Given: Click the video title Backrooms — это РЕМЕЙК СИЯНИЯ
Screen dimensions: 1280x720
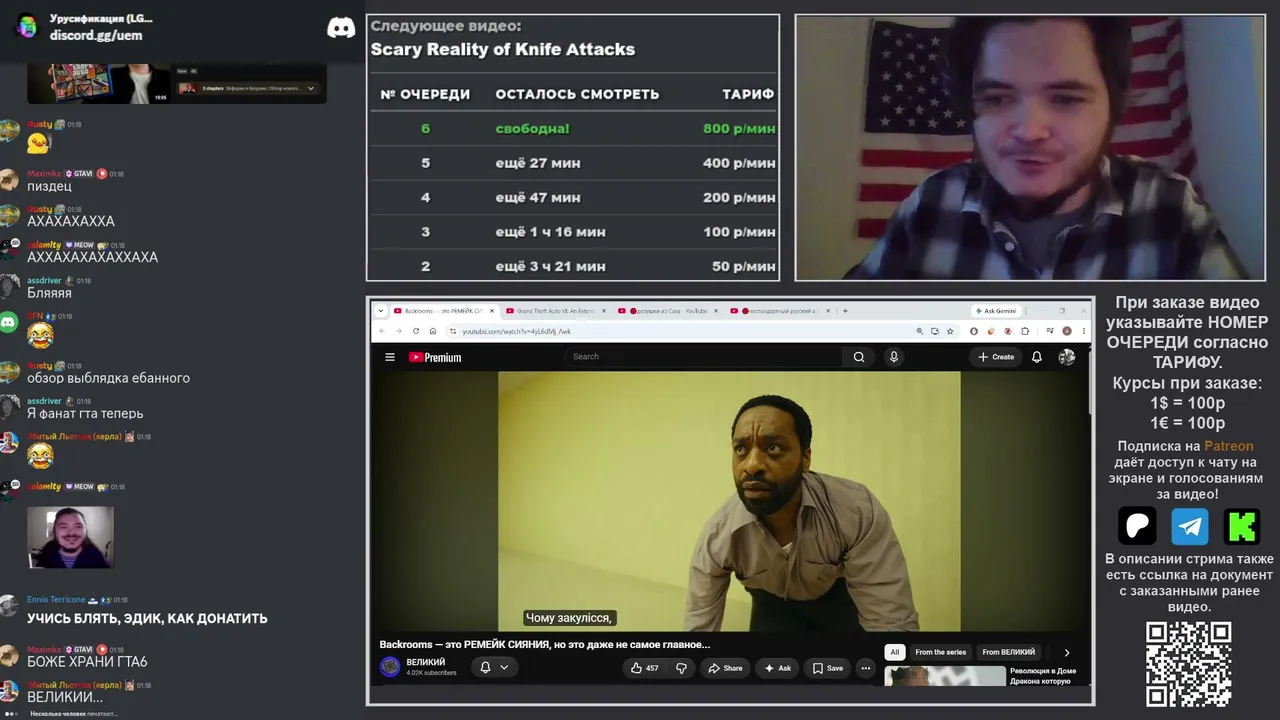Looking at the screenshot, I should pos(545,645).
